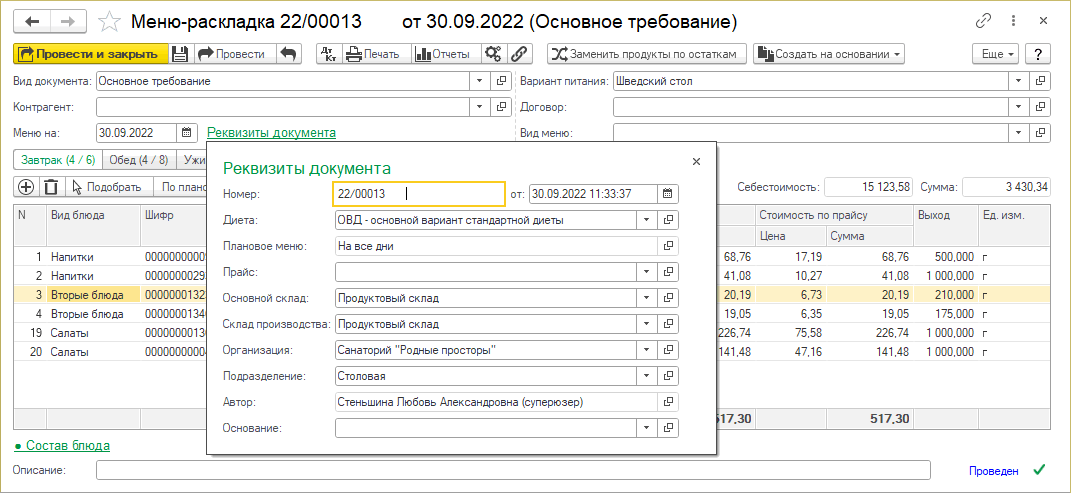The height and width of the screenshot is (493, 1071).
Task: Focus the Номер field 22/00013
Action: 418,194
